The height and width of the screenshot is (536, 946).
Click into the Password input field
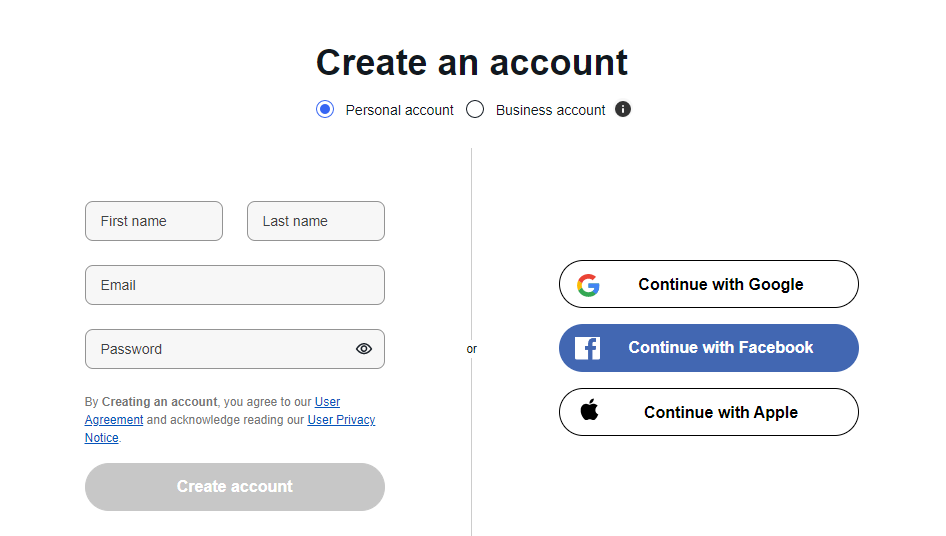tap(235, 349)
